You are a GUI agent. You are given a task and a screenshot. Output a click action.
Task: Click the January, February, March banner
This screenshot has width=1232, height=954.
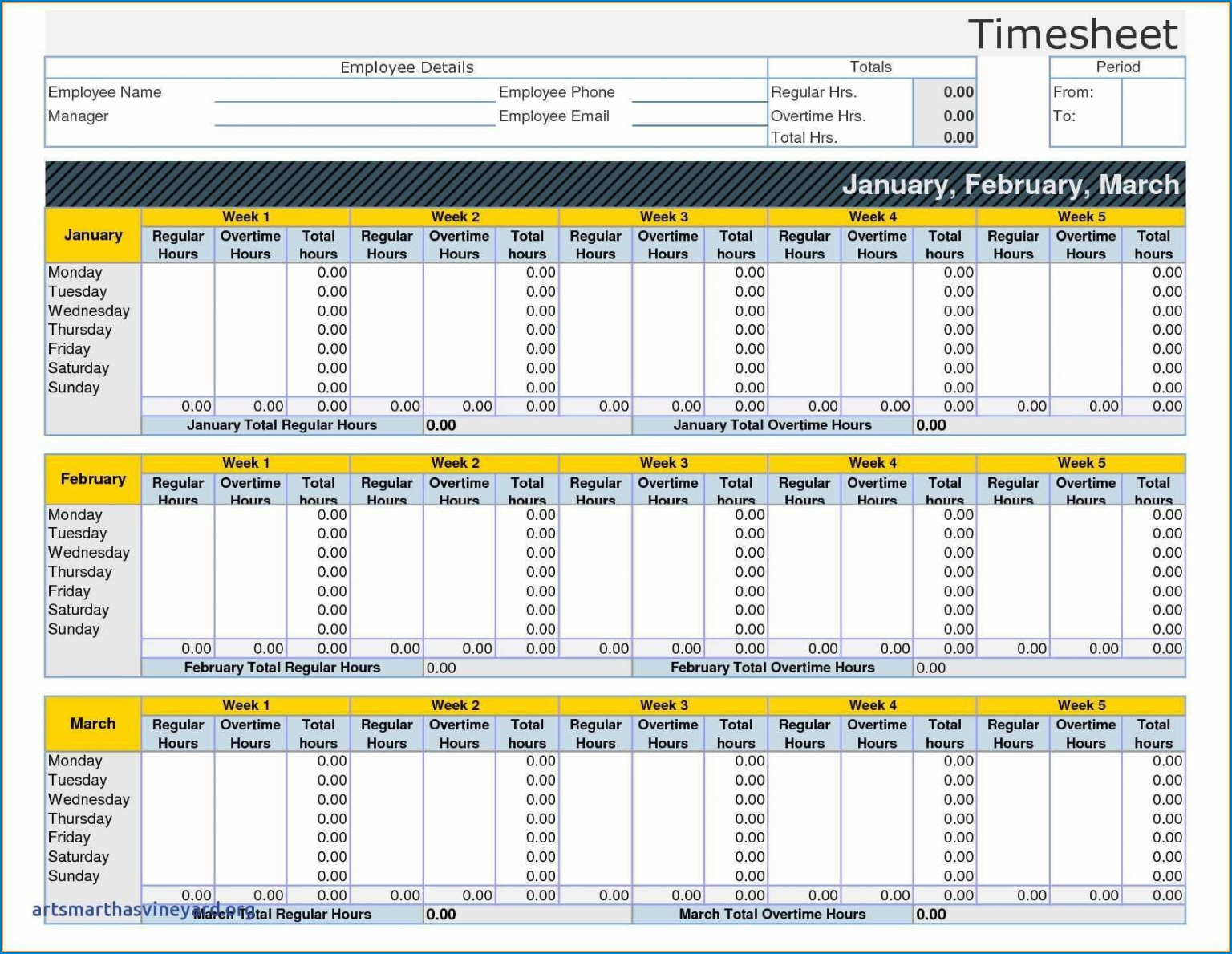pos(1011,185)
